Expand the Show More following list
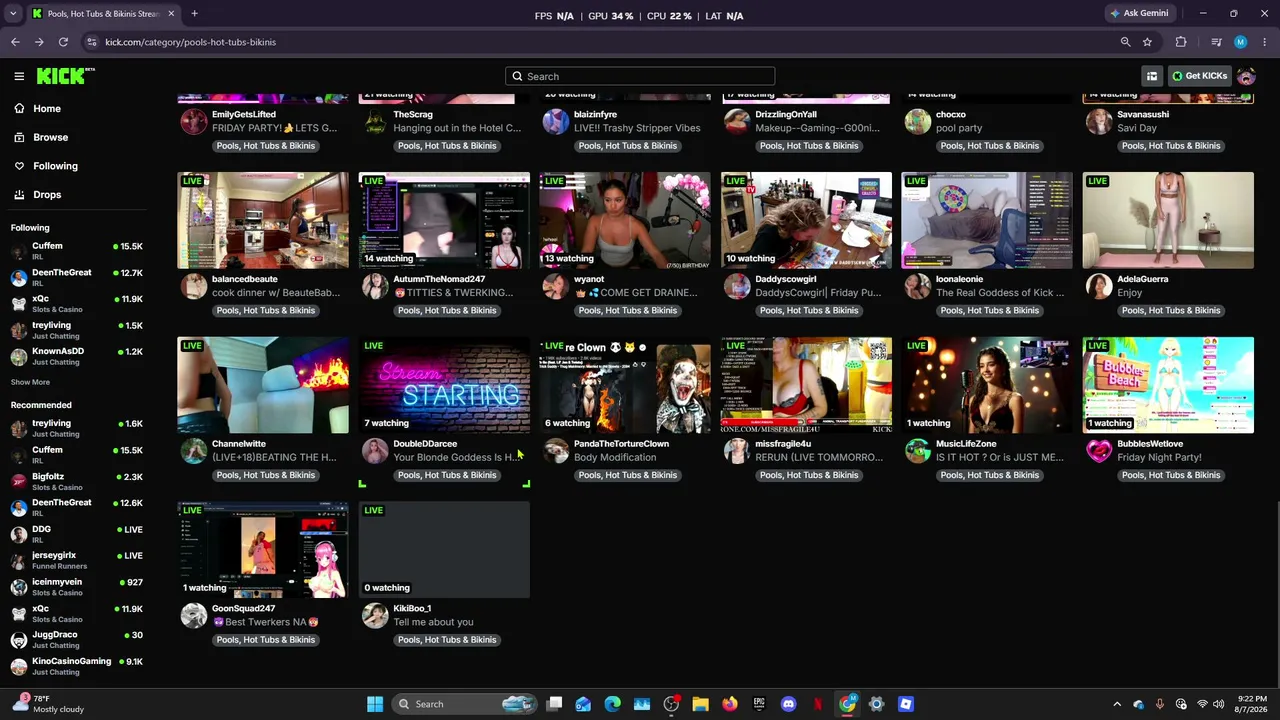The width and height of the screenshot is (1280, 720). click(x=30, y=382)
